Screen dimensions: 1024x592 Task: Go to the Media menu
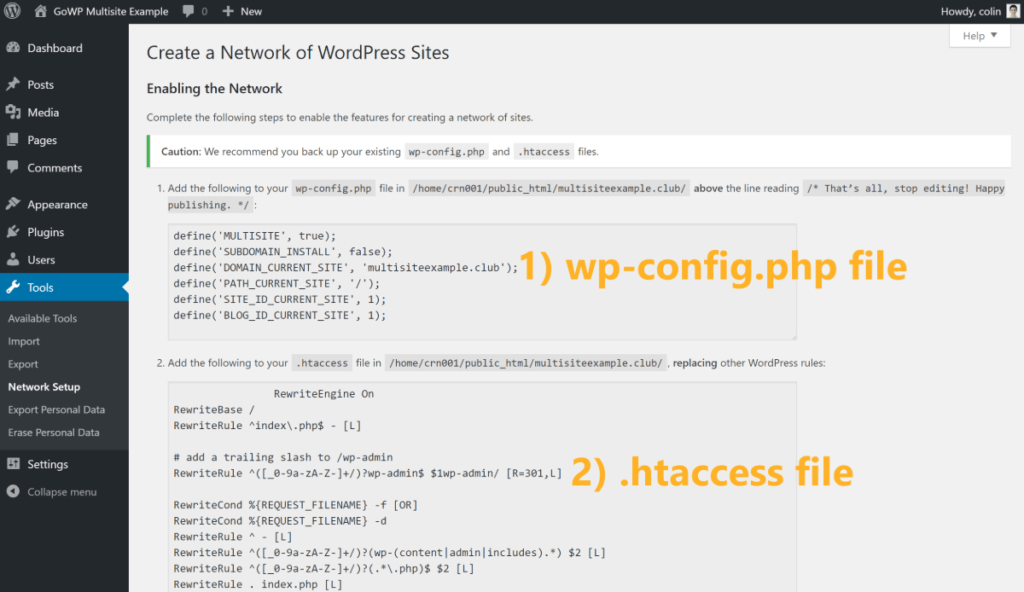click(43, 112)
